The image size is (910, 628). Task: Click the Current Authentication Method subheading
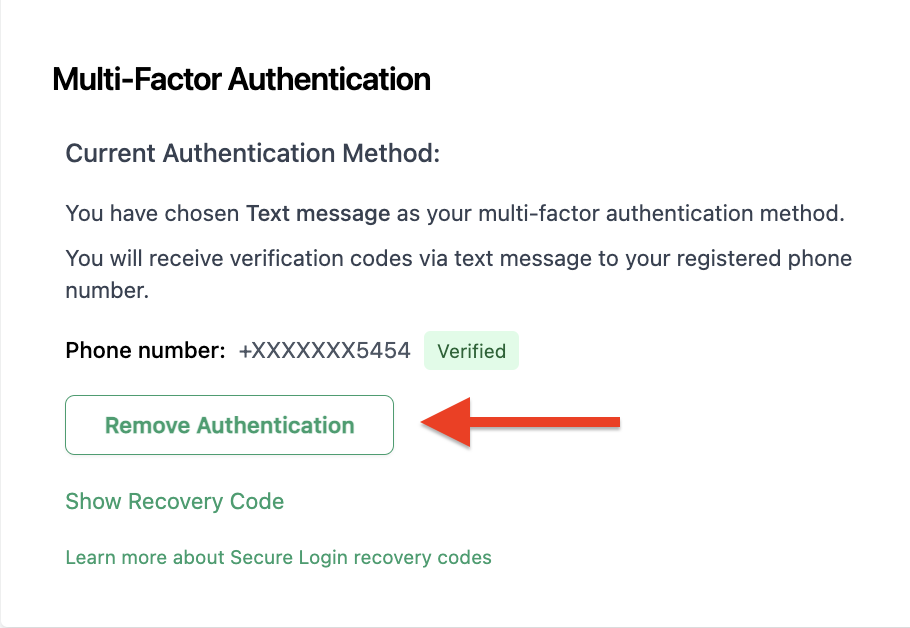[252, 154]
